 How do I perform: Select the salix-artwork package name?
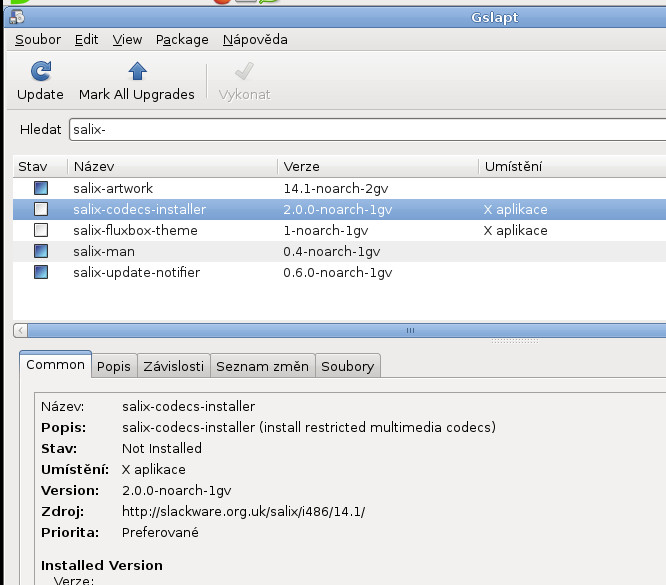pyautogui.click(x=113, y=188)
